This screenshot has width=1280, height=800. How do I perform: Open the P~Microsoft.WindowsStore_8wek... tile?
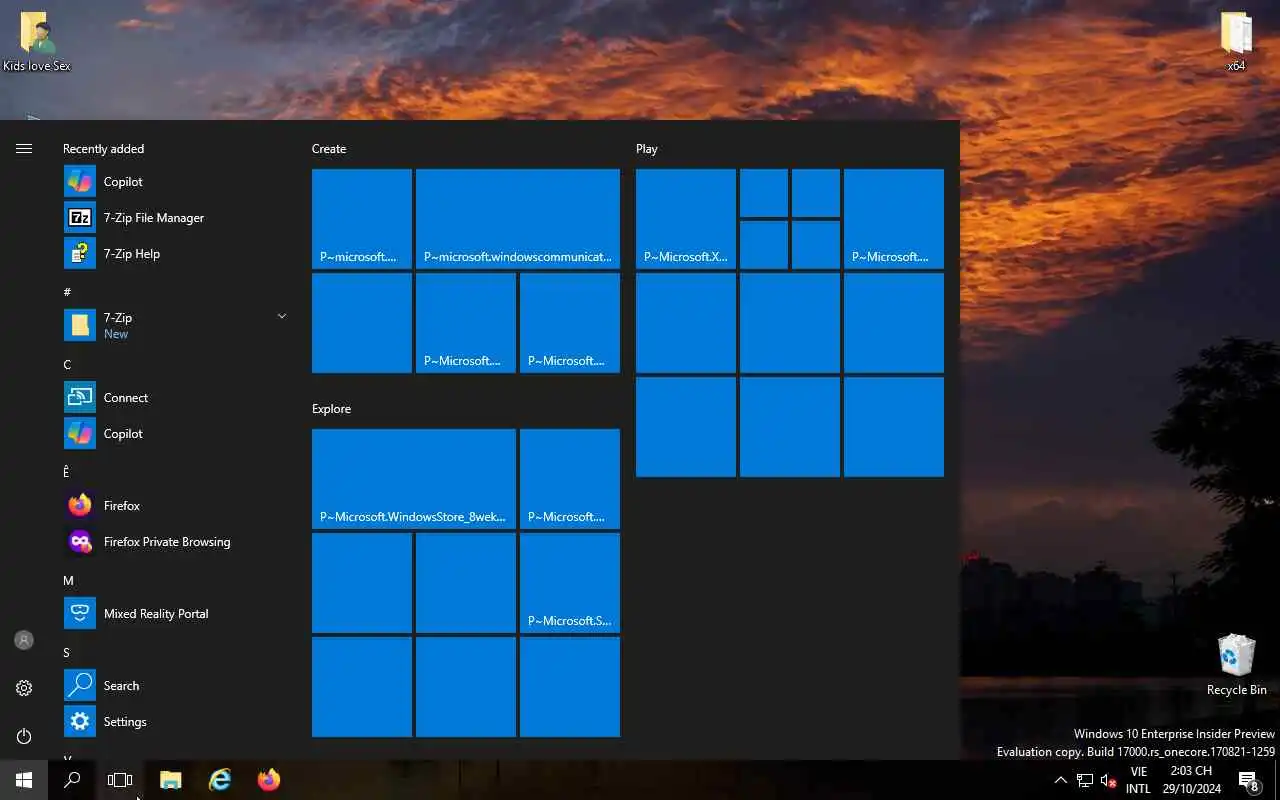pos(414,479)
